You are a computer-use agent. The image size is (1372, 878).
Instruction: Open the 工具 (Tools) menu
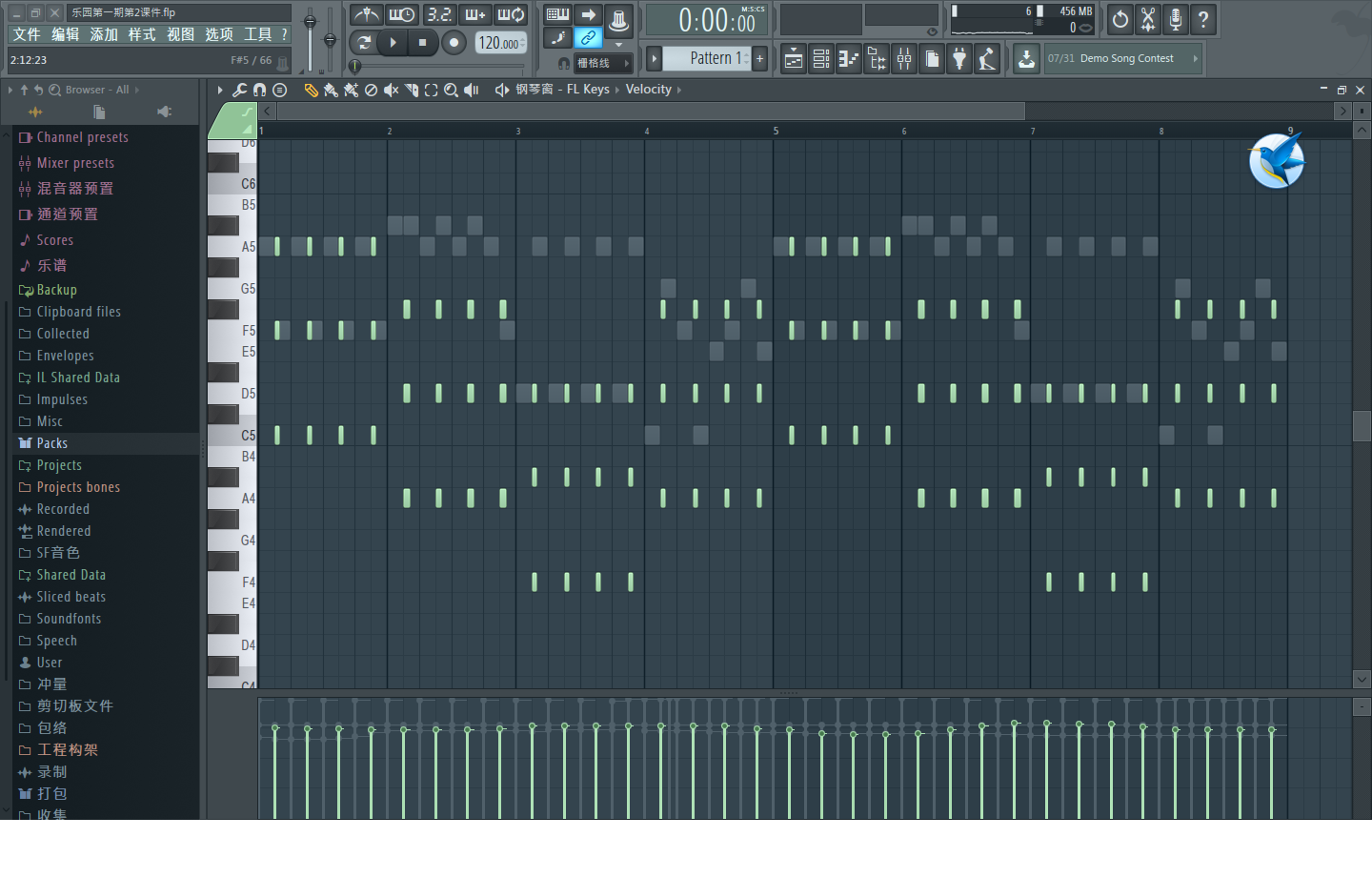point(257,34)
